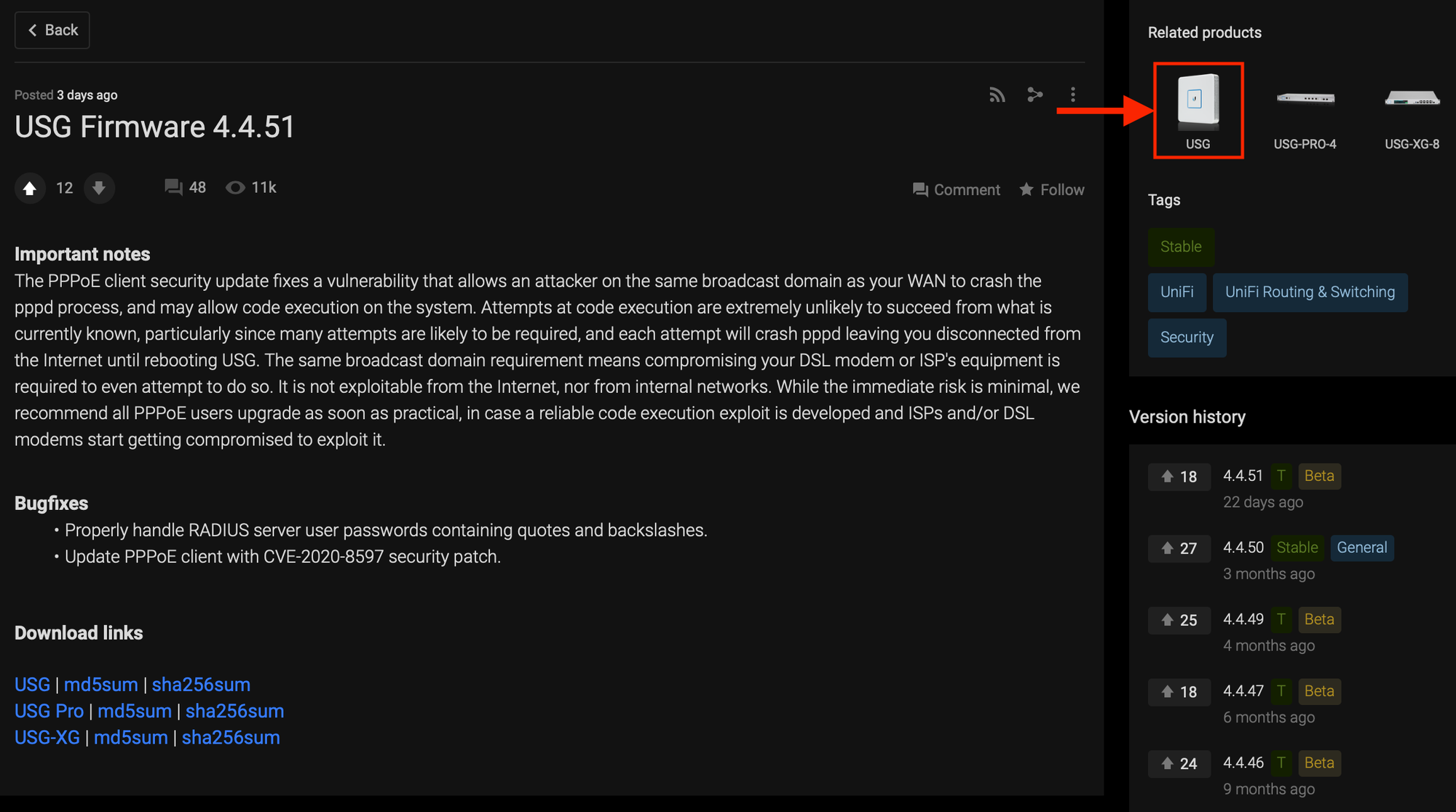Click the "Bugfixes" heading
The image size is (1456, 812).
tap(51, 503)
